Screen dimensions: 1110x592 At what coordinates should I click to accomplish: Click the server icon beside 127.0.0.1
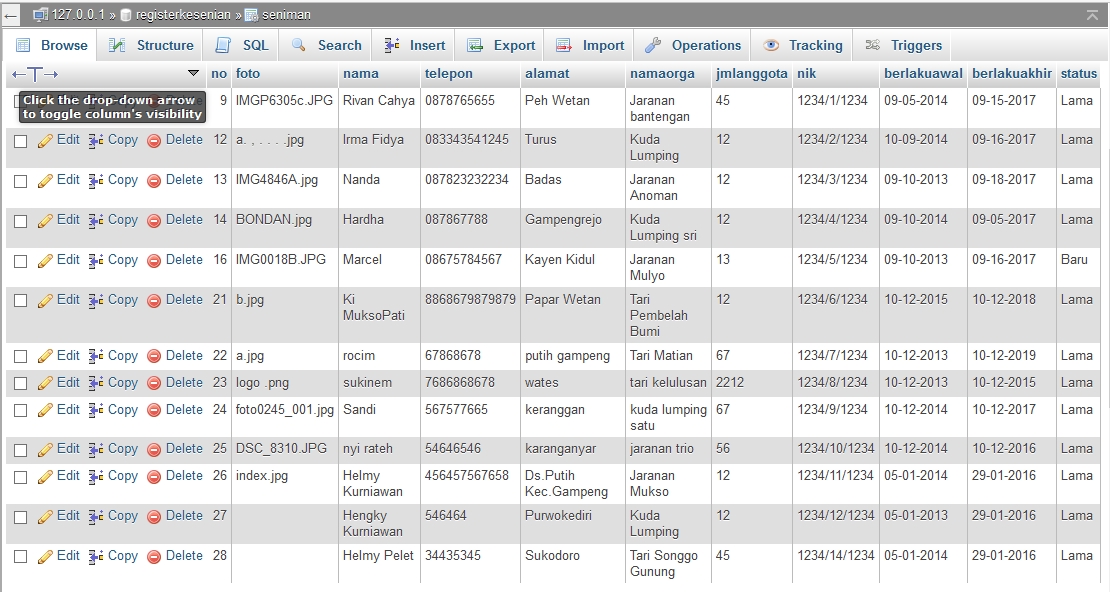[x=36, y=15]
